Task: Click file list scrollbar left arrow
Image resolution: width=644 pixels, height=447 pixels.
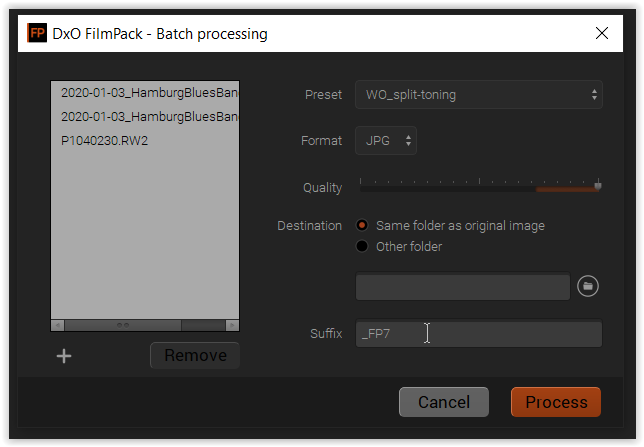Action: [58, 325]
